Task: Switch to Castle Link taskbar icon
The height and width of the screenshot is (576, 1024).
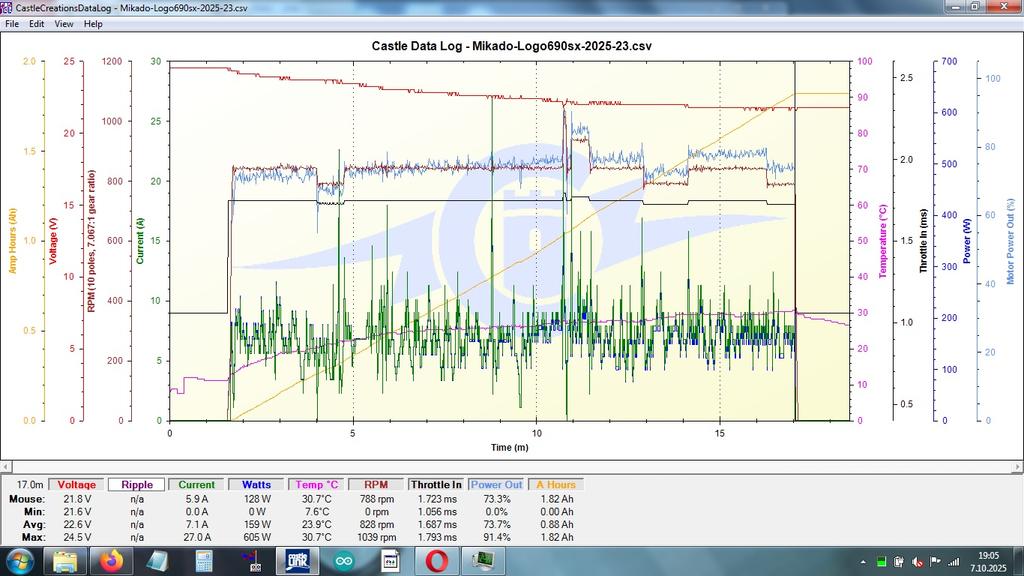Action: (x=297, y=561)
